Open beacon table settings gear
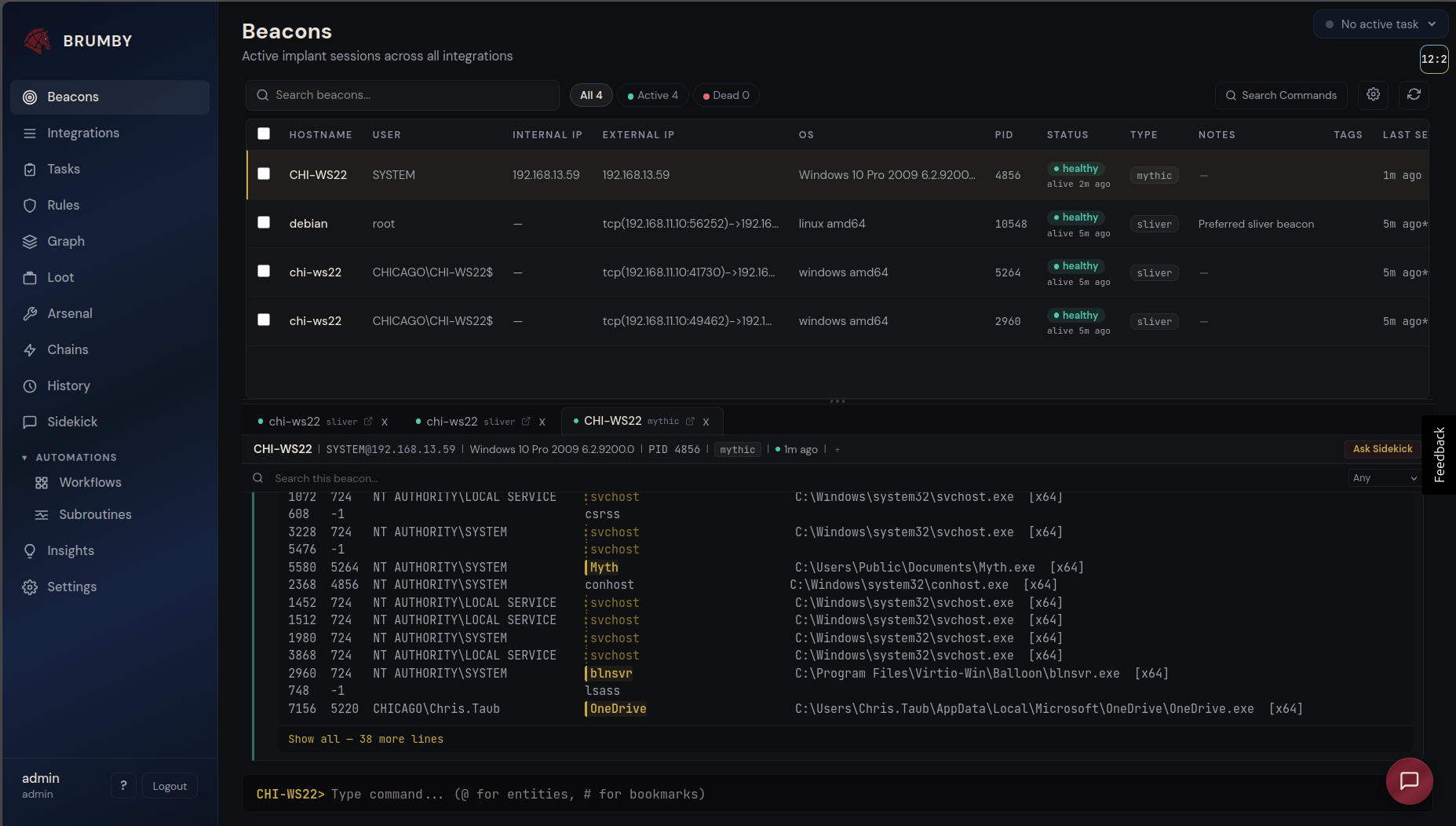The height and width of the screenshot is (826, 1456). pyautogui.click(x=1374, y=94)
